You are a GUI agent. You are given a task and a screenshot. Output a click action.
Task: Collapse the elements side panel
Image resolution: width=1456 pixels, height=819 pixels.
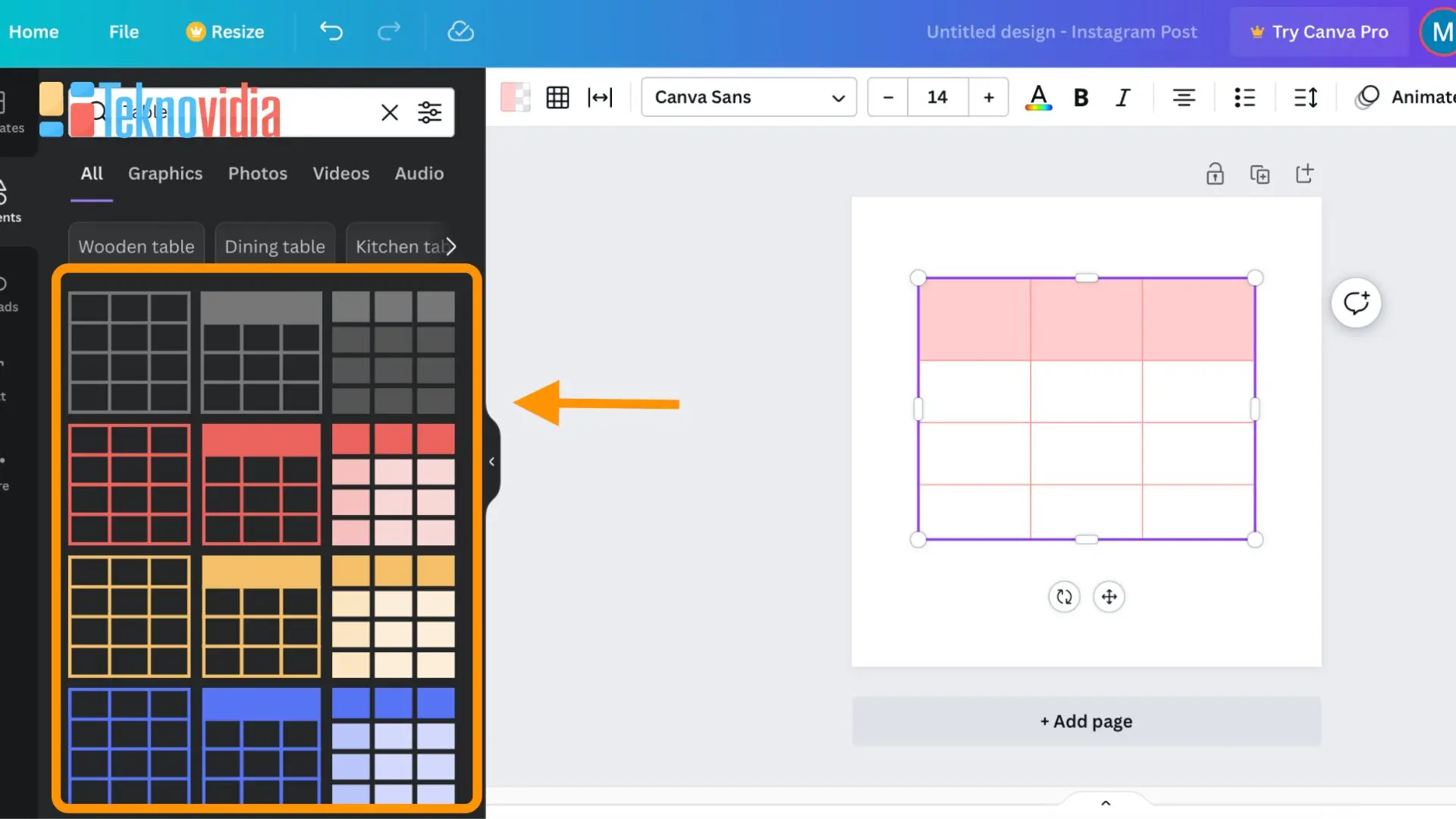tap(491, 461)
